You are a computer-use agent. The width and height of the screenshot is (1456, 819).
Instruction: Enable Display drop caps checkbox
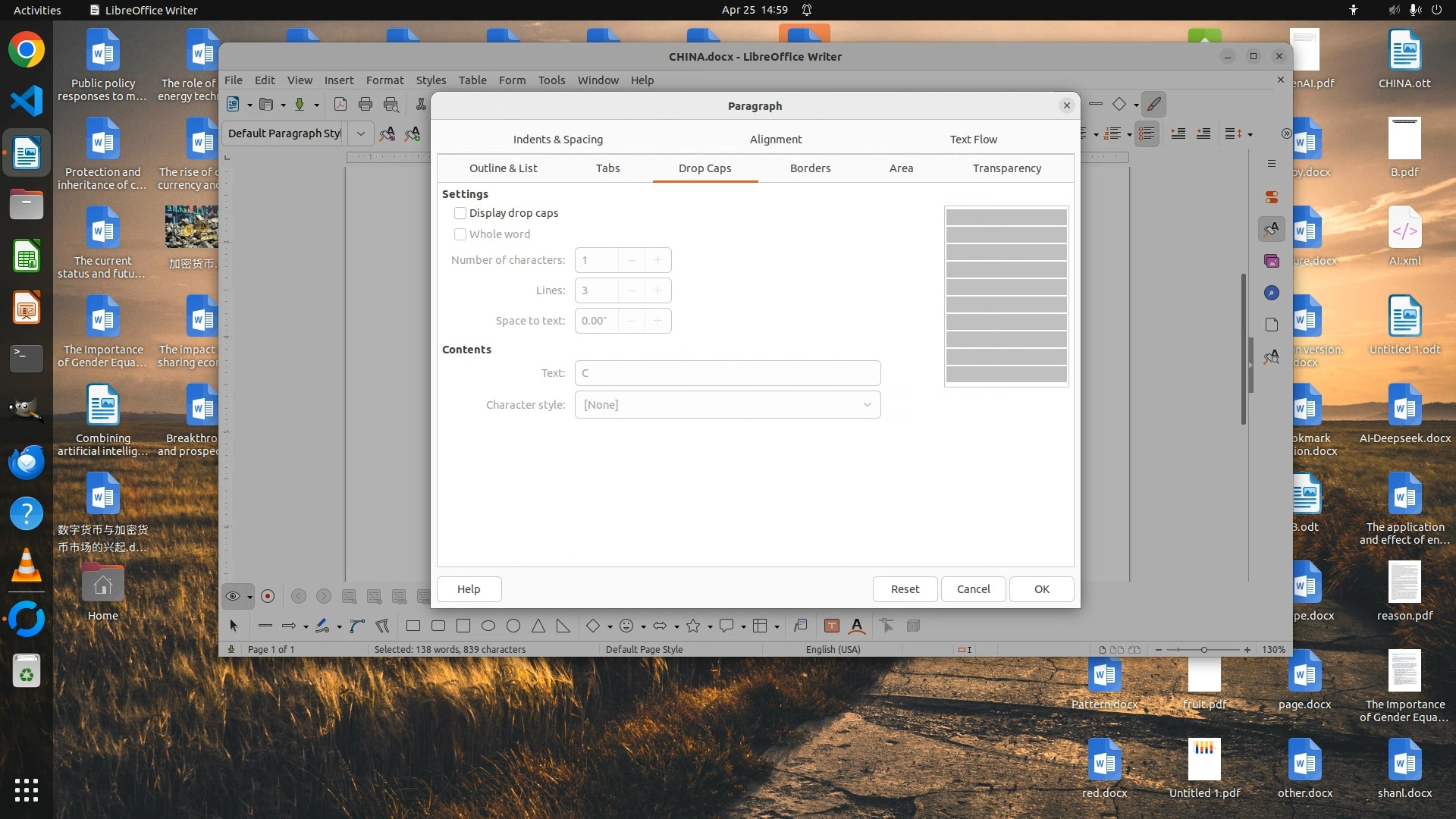pyautogui.click(x=460, y=213)
